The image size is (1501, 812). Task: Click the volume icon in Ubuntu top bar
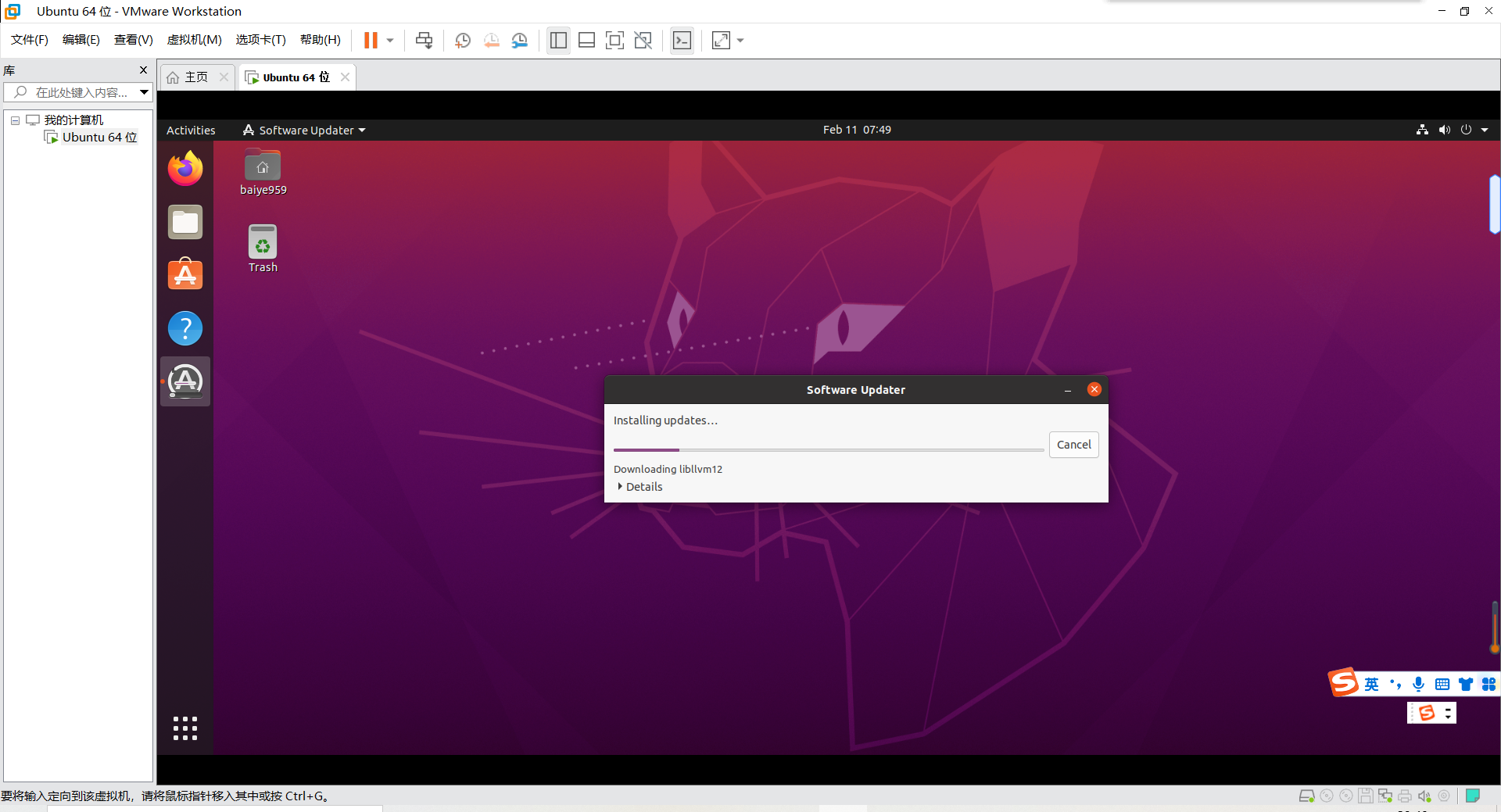coord(1444,130)
